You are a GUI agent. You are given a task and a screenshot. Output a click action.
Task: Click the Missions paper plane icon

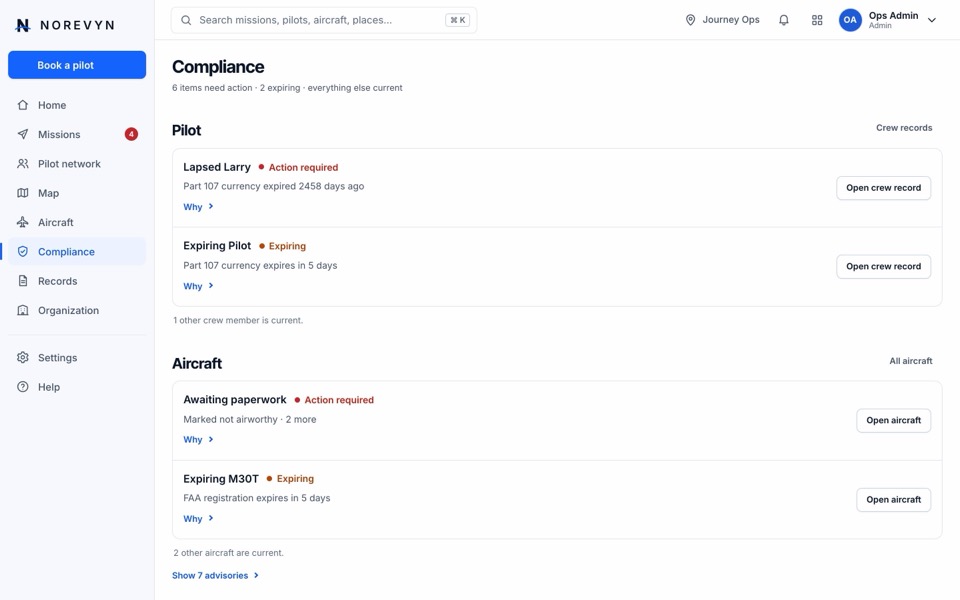point(23,135)
